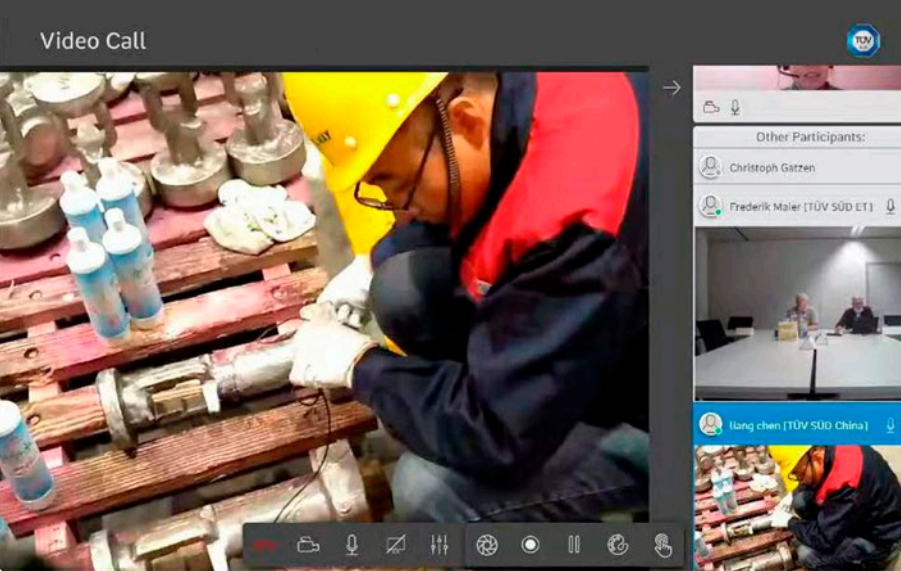The width and height of the screenshot is (901, 571).
Task: Open the meeting room video thumbnail
Action: pyautogui.click(x=797, y=313)
